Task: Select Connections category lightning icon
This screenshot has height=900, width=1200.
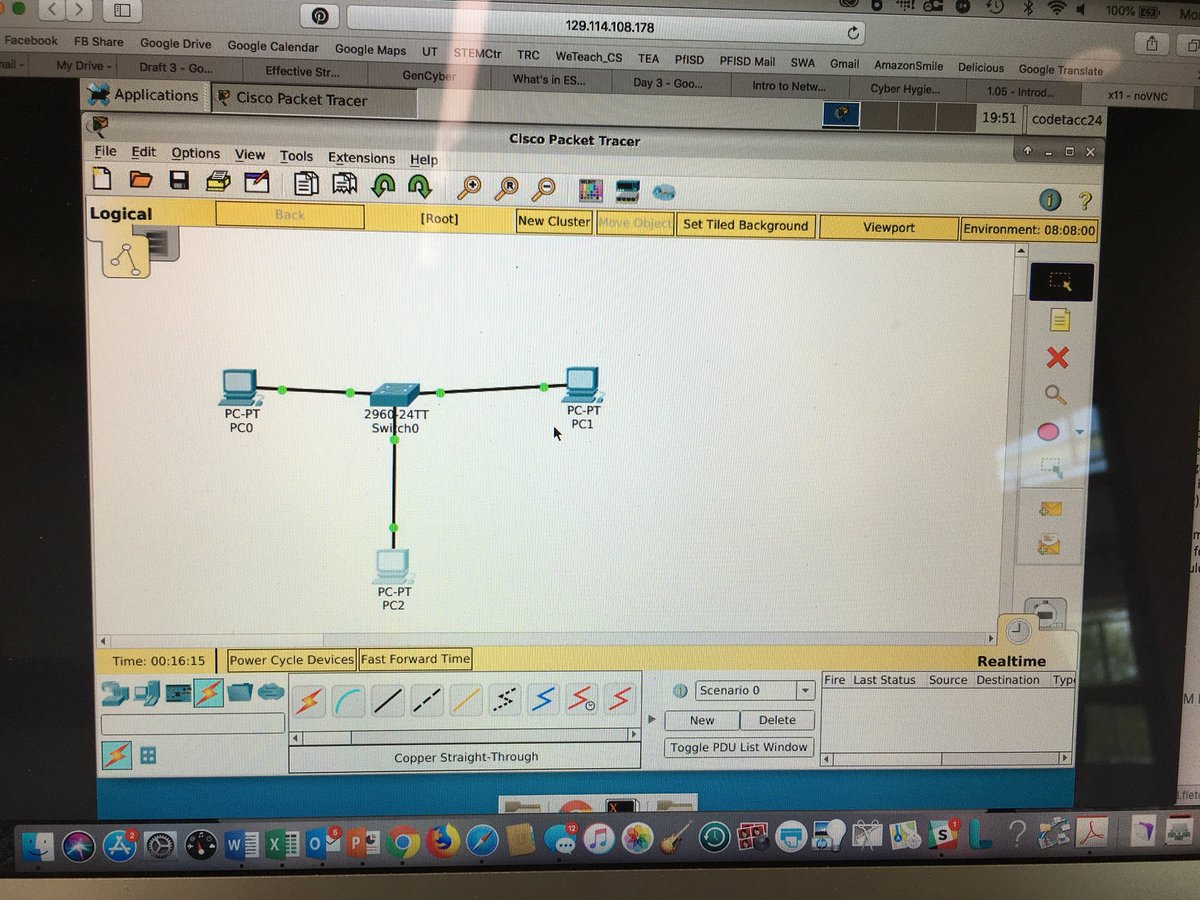Action: coord(208,693)
